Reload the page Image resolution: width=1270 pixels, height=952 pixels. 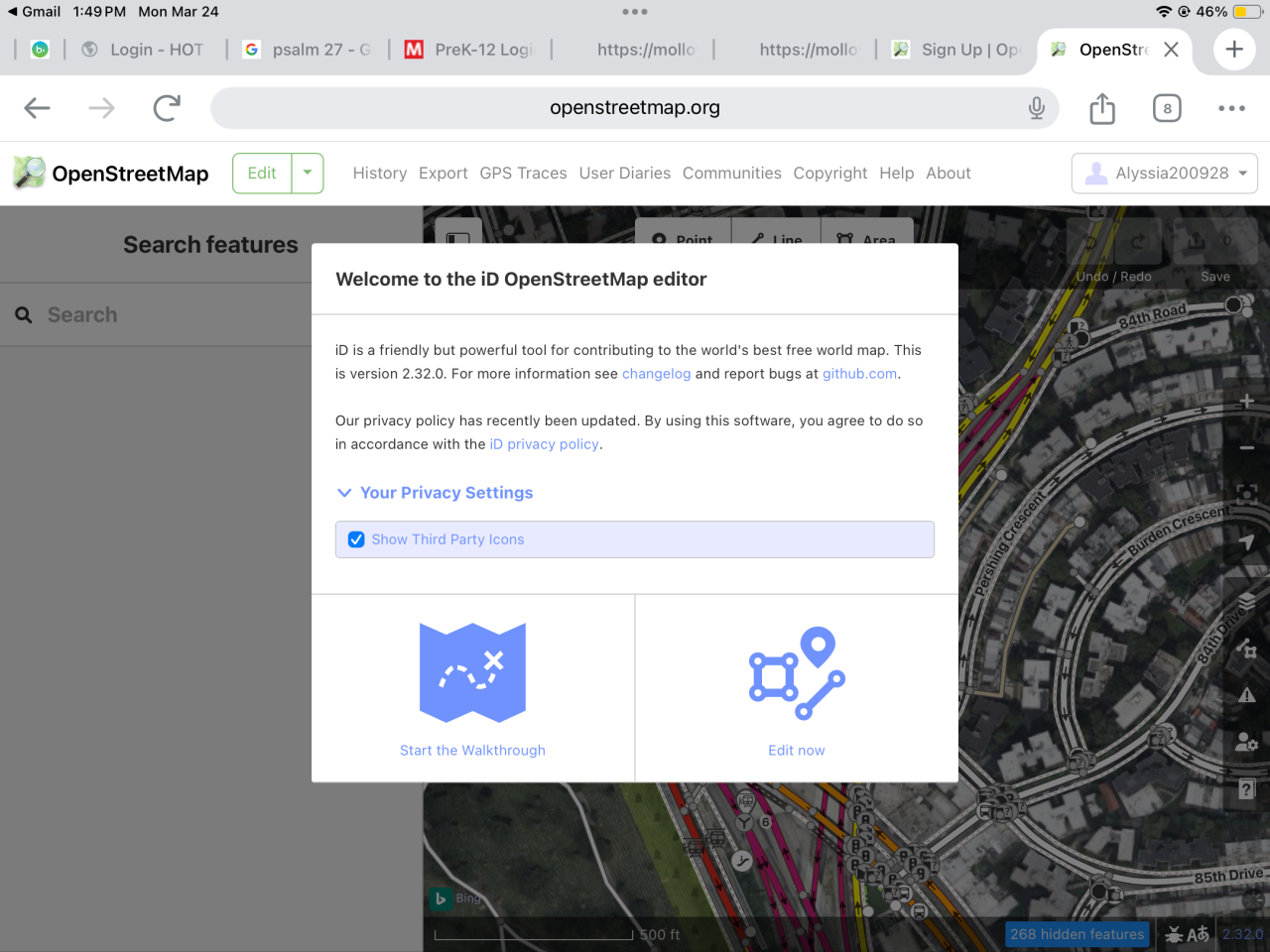point(167,108)
